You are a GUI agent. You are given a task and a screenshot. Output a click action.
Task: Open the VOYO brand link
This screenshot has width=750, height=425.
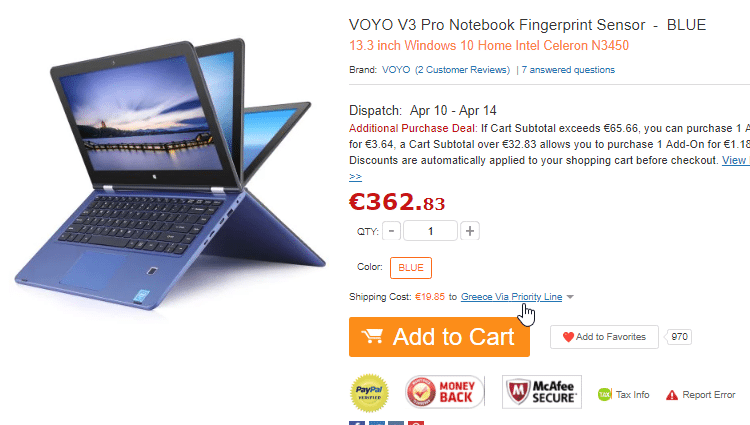pyautogui.click(x=396, y=70)
